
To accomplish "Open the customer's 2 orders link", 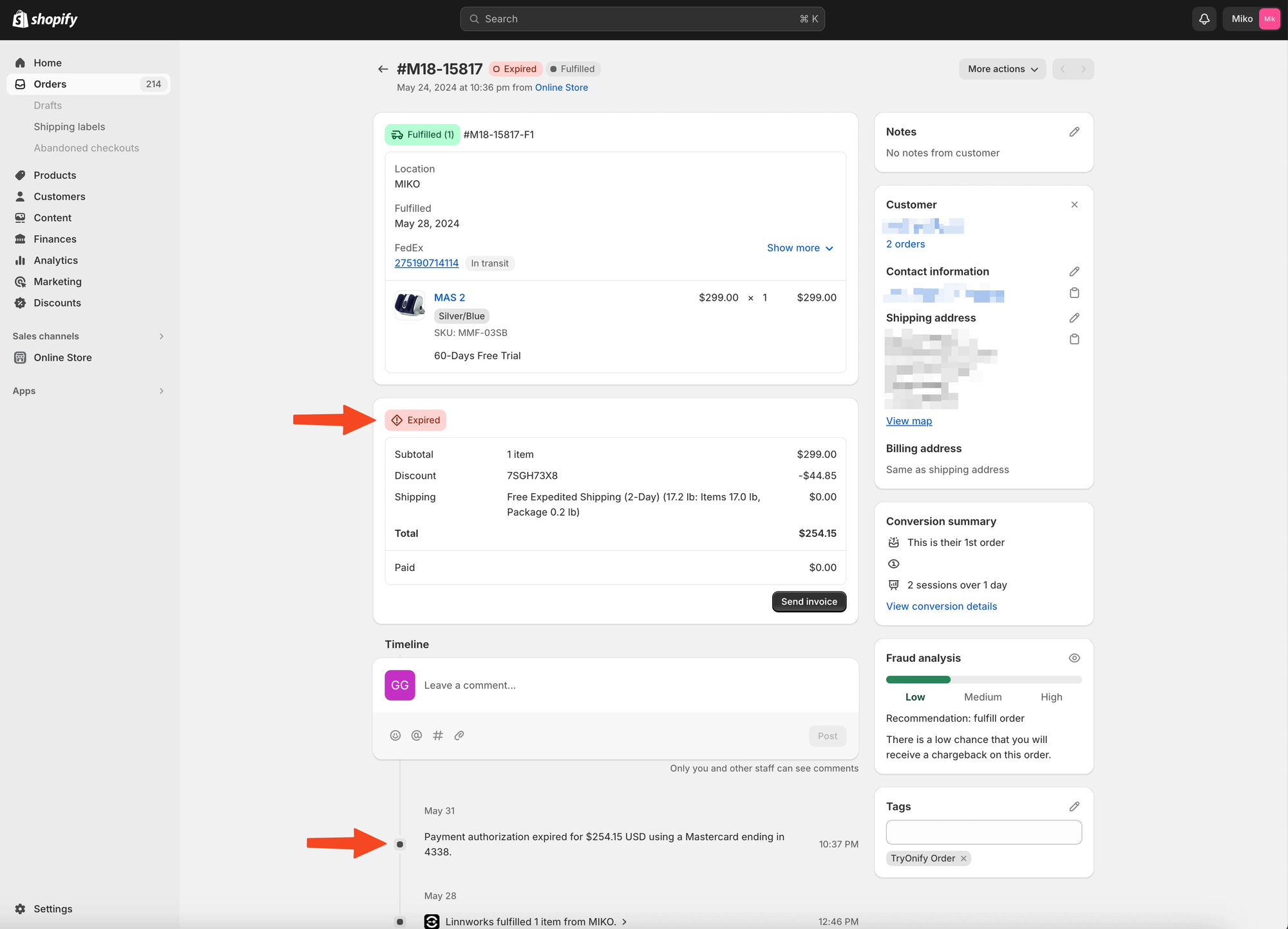I will (x=905, y=244).
